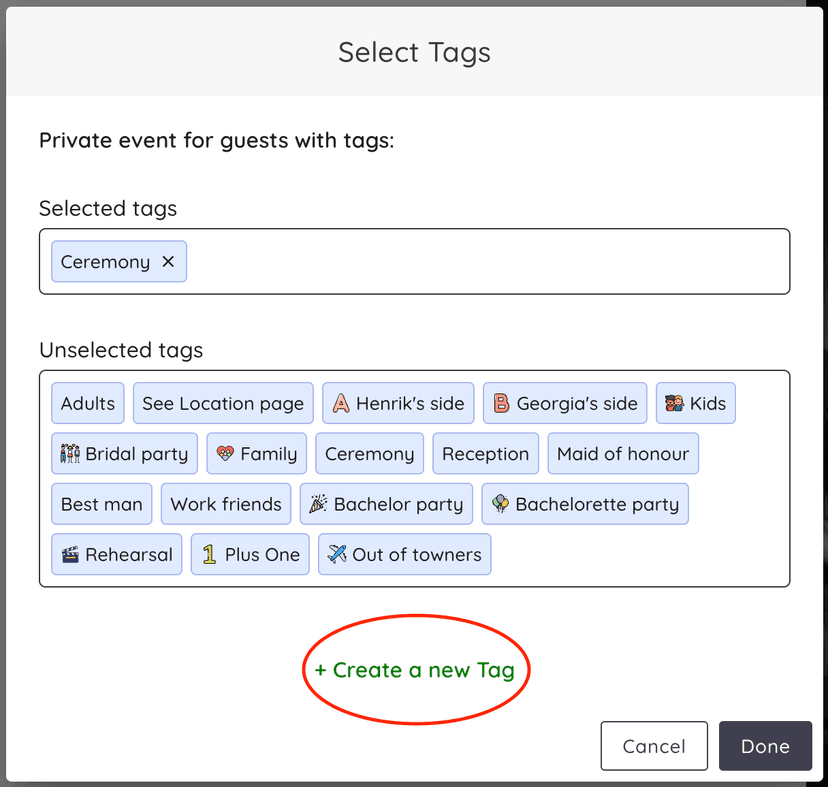Remove the Ceremony tag from selected tags

point(167,261)
